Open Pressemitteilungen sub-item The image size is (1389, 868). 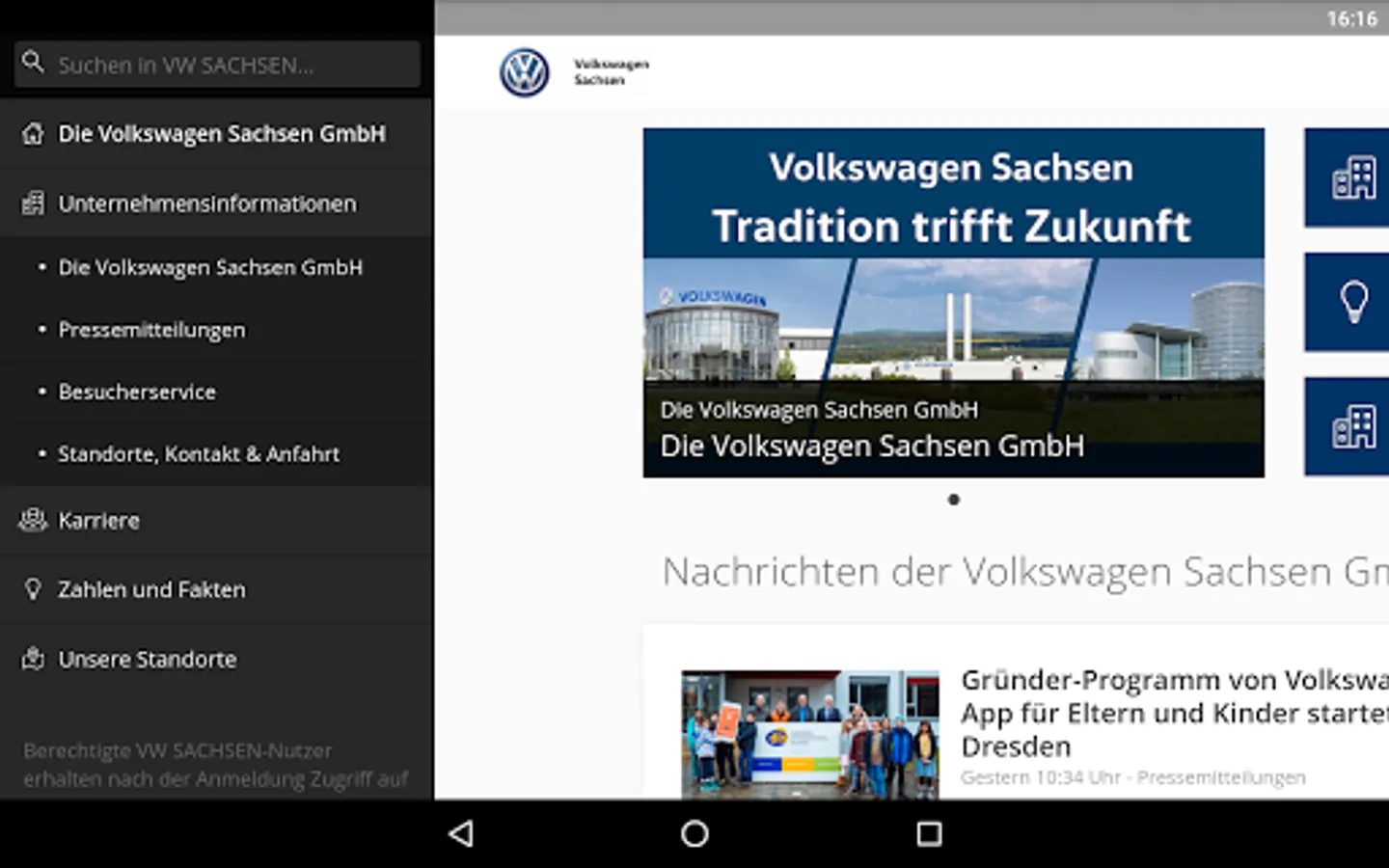216,330
